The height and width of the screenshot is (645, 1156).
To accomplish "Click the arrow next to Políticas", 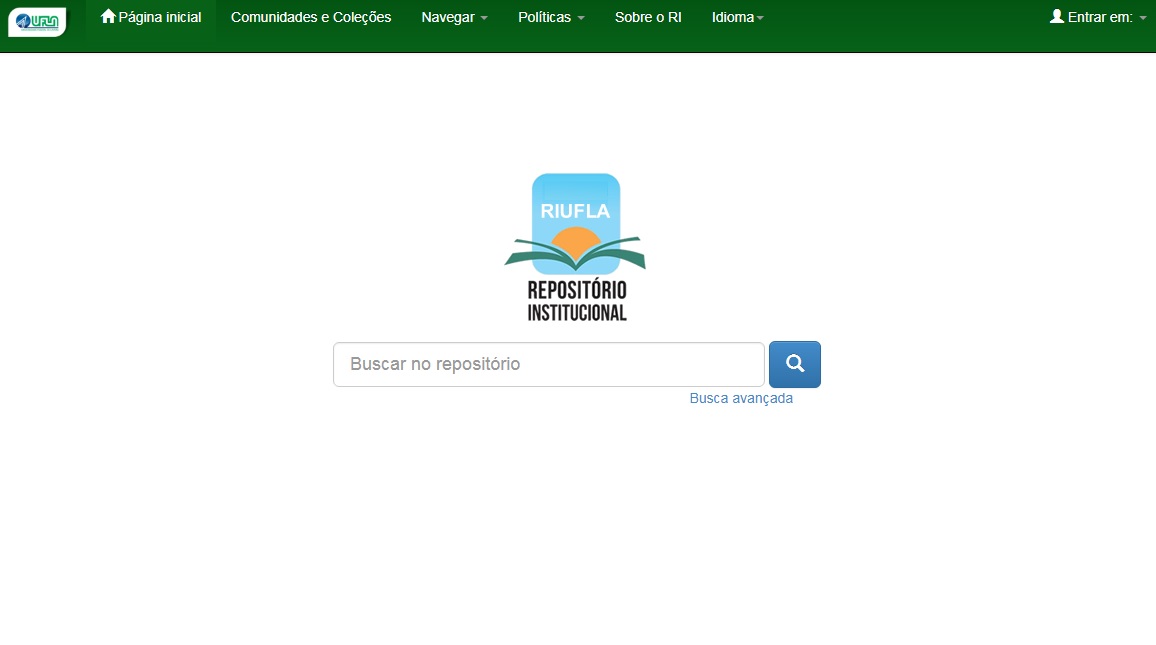I will 581,18.
